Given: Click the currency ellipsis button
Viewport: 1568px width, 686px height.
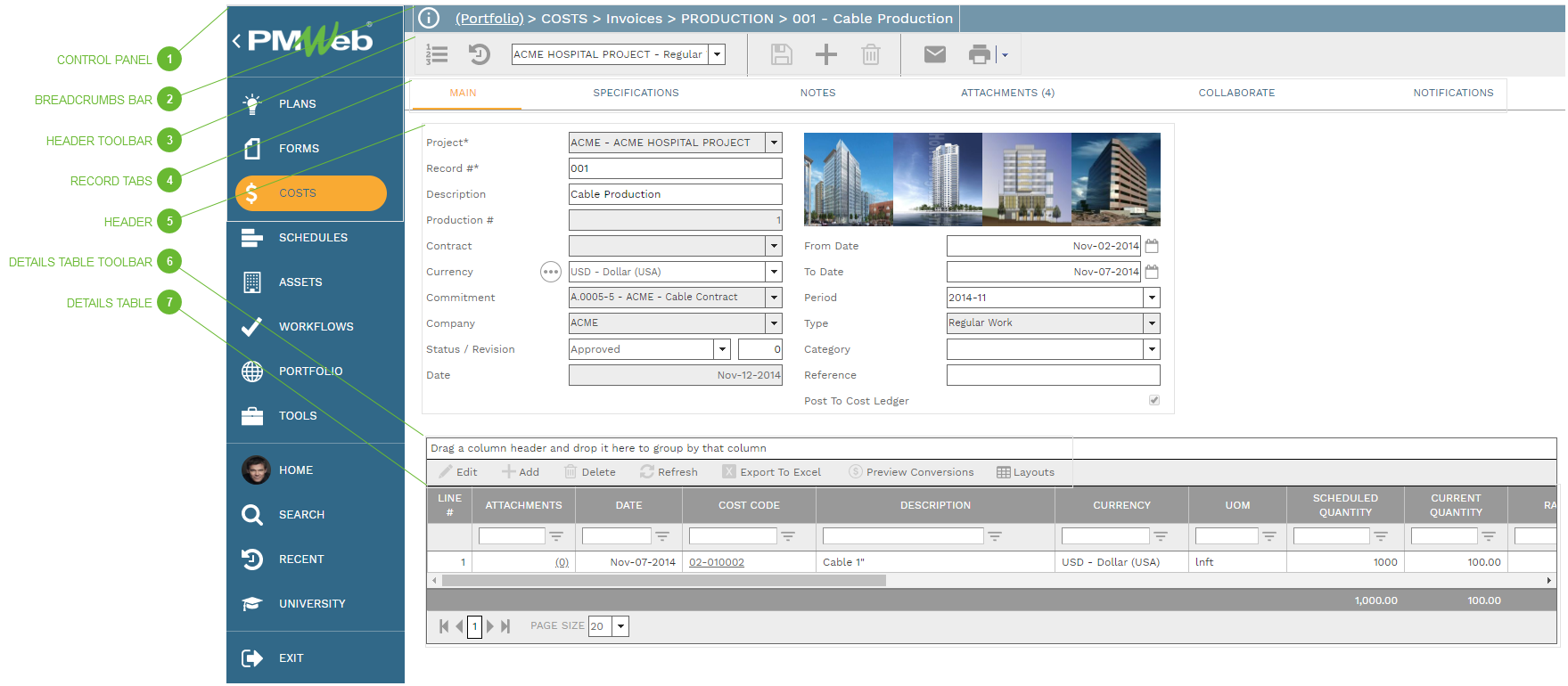Looking at the screenshot, I should (550, 272).
